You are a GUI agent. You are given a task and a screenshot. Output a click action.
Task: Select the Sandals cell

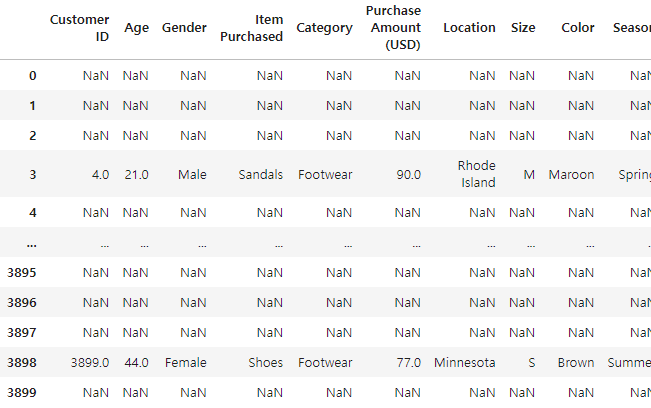260,174
